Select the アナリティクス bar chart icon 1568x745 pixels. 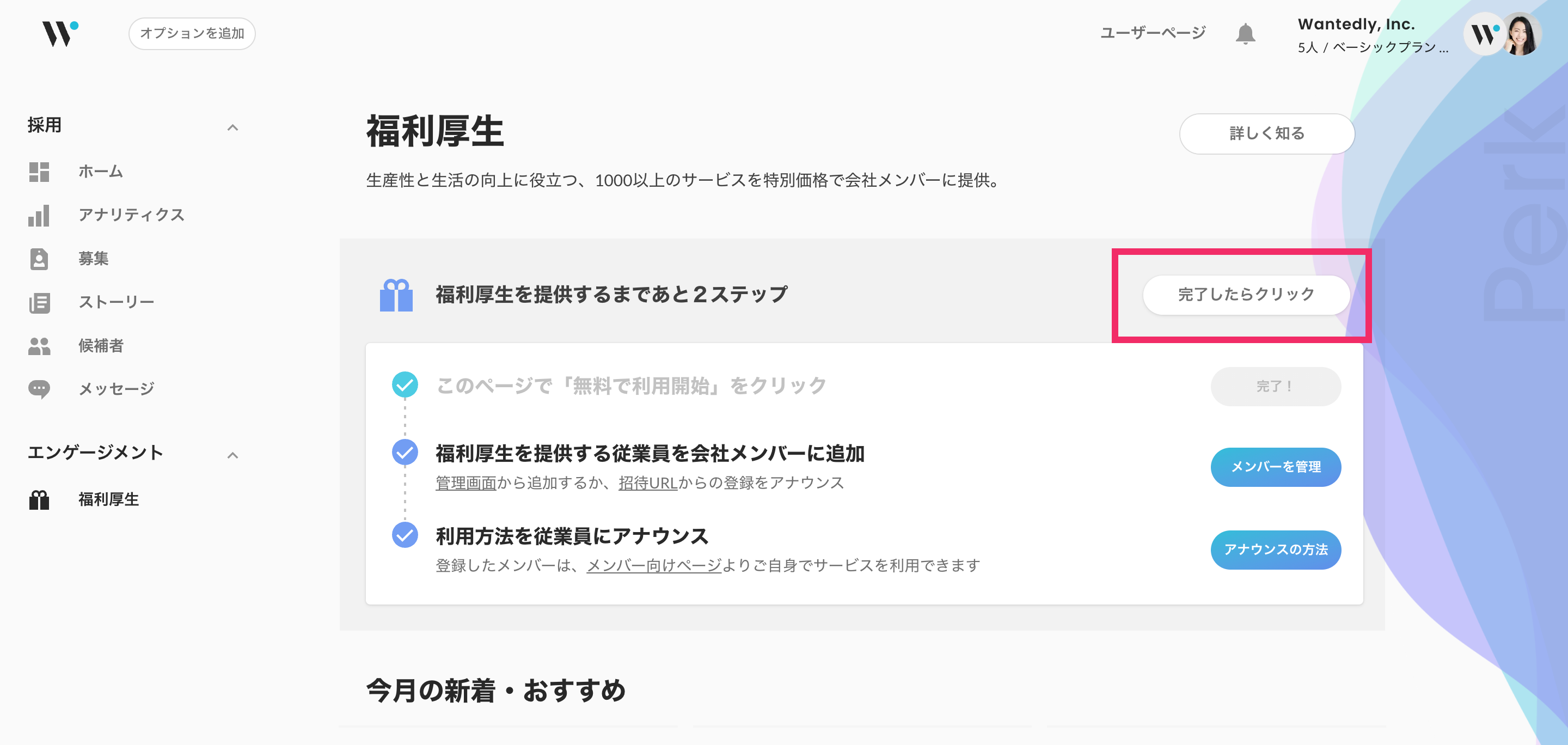point(39,216)
